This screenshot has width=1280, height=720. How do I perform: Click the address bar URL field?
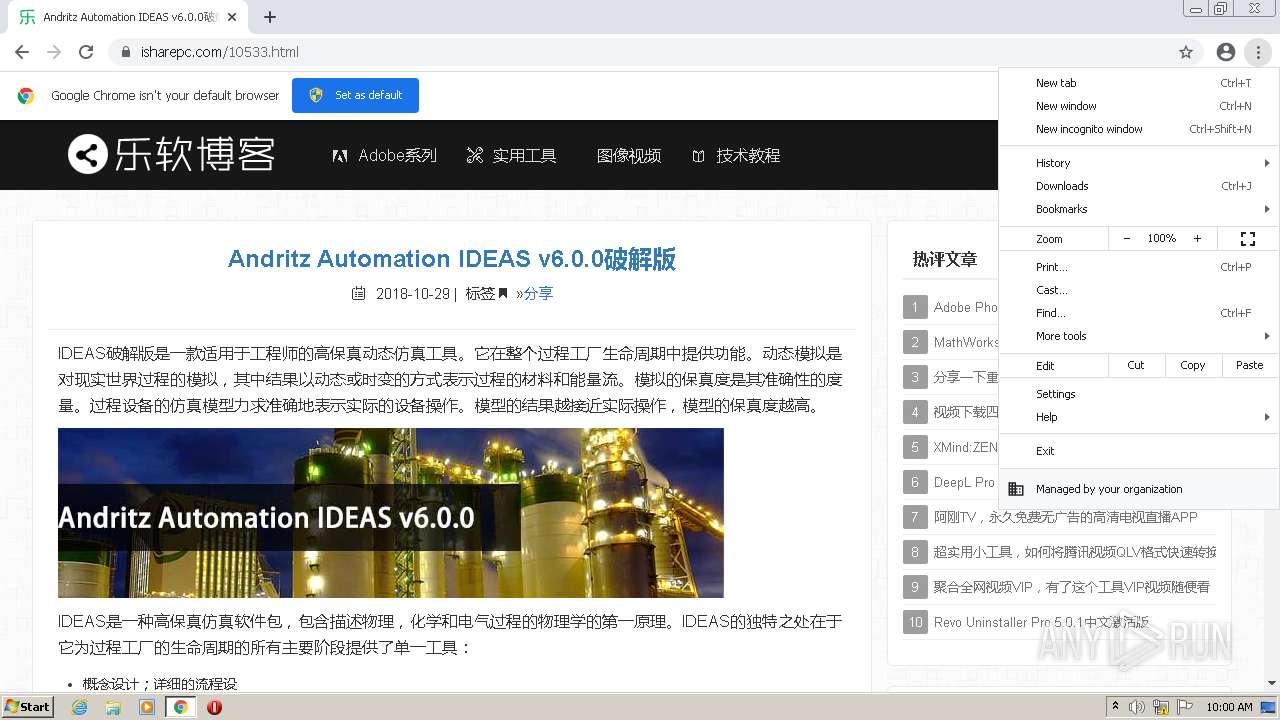click(640, 52)
